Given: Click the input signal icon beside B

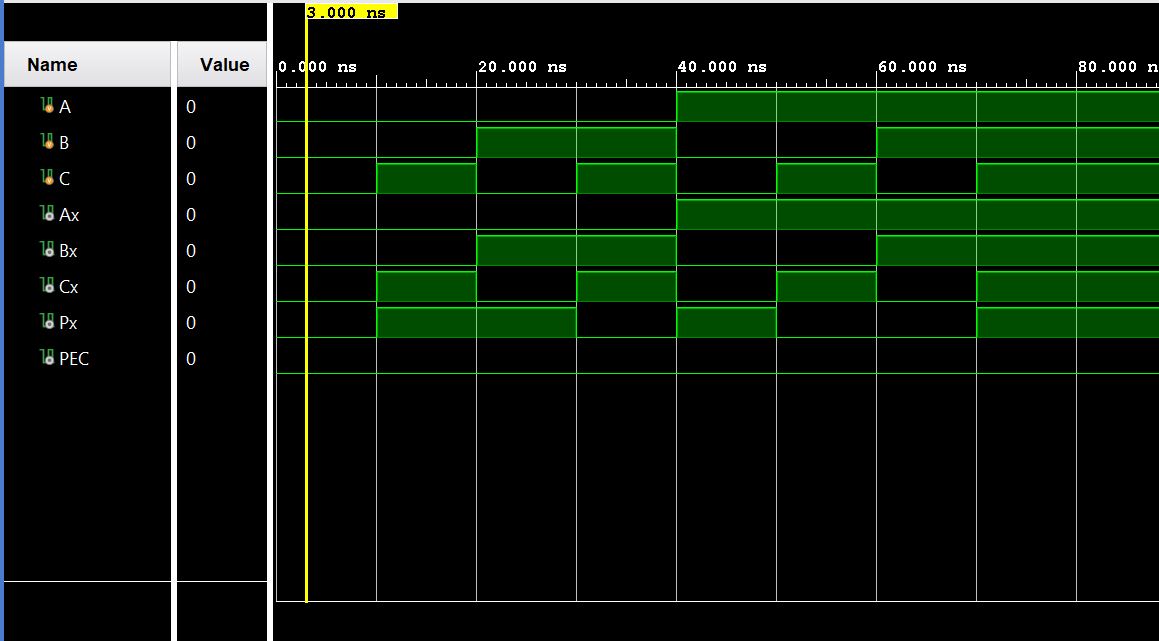Looking at the screenshot, I should click(47, 142).
